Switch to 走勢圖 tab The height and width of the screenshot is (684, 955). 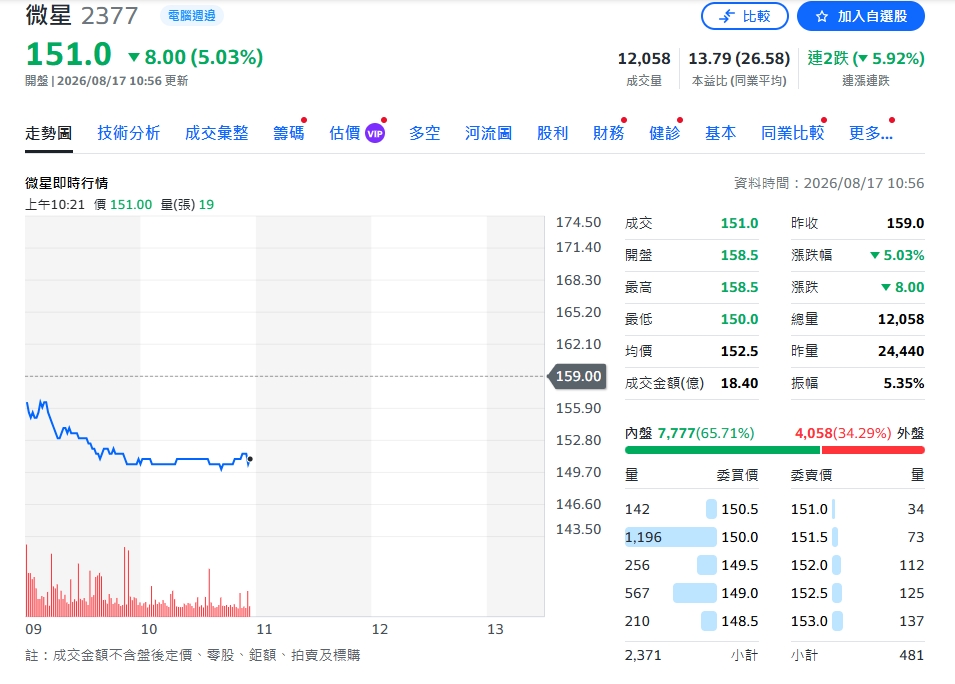(x=49, y=133)
